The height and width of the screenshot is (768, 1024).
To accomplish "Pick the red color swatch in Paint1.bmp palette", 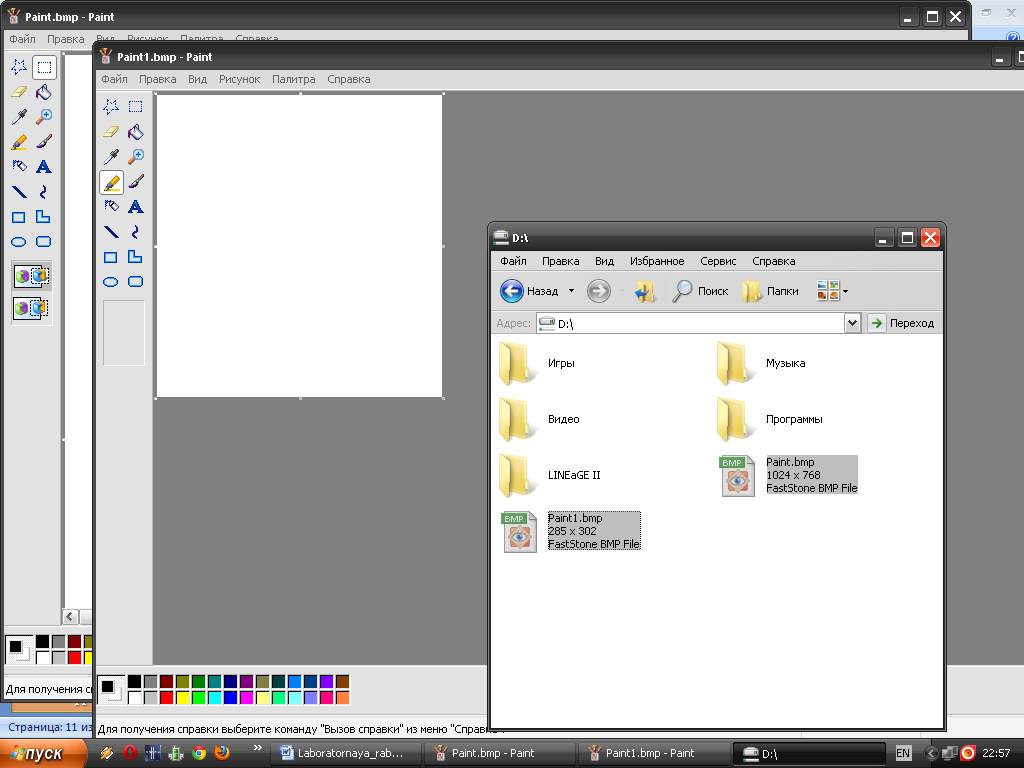I will click(167, 697).
